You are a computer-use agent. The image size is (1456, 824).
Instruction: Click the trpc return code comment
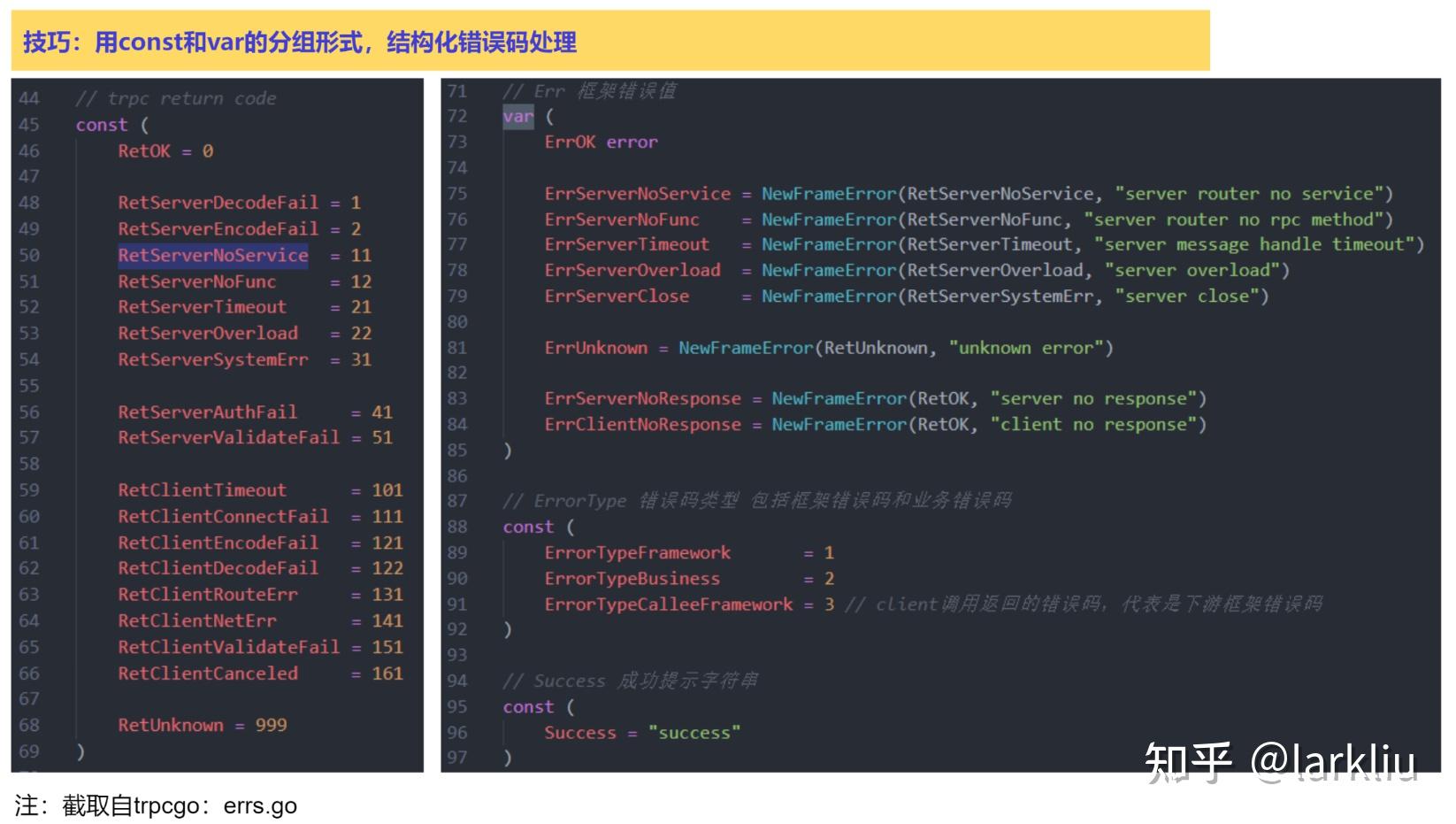(176, 98)
